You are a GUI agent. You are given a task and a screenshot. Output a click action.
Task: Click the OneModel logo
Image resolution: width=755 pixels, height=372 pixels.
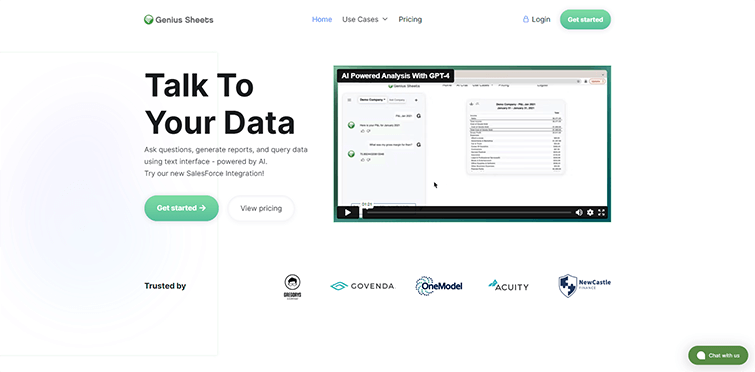click(439, 286)
